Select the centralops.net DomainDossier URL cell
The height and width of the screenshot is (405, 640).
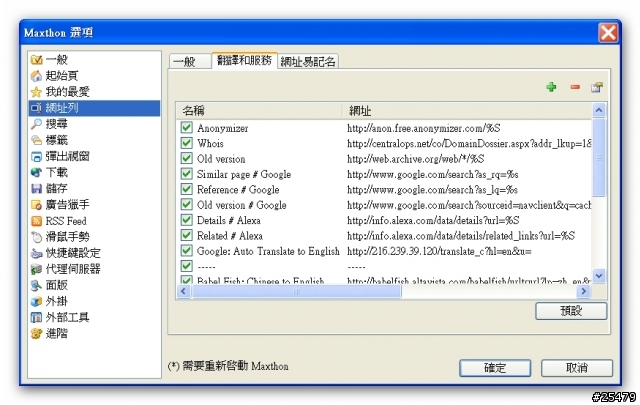(469, 144)
